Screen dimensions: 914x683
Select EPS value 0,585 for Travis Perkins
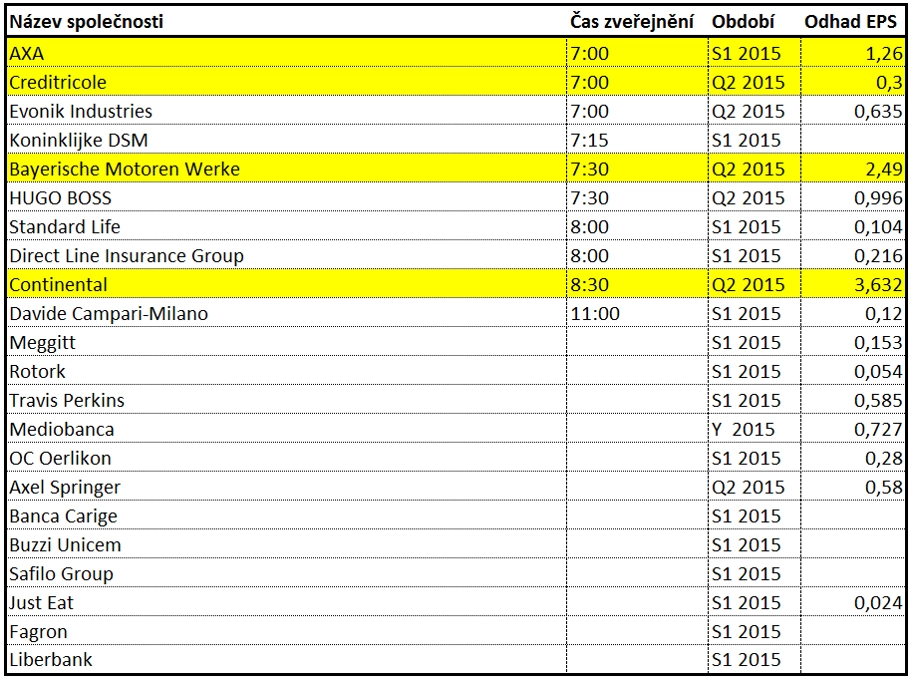(878, 400)
